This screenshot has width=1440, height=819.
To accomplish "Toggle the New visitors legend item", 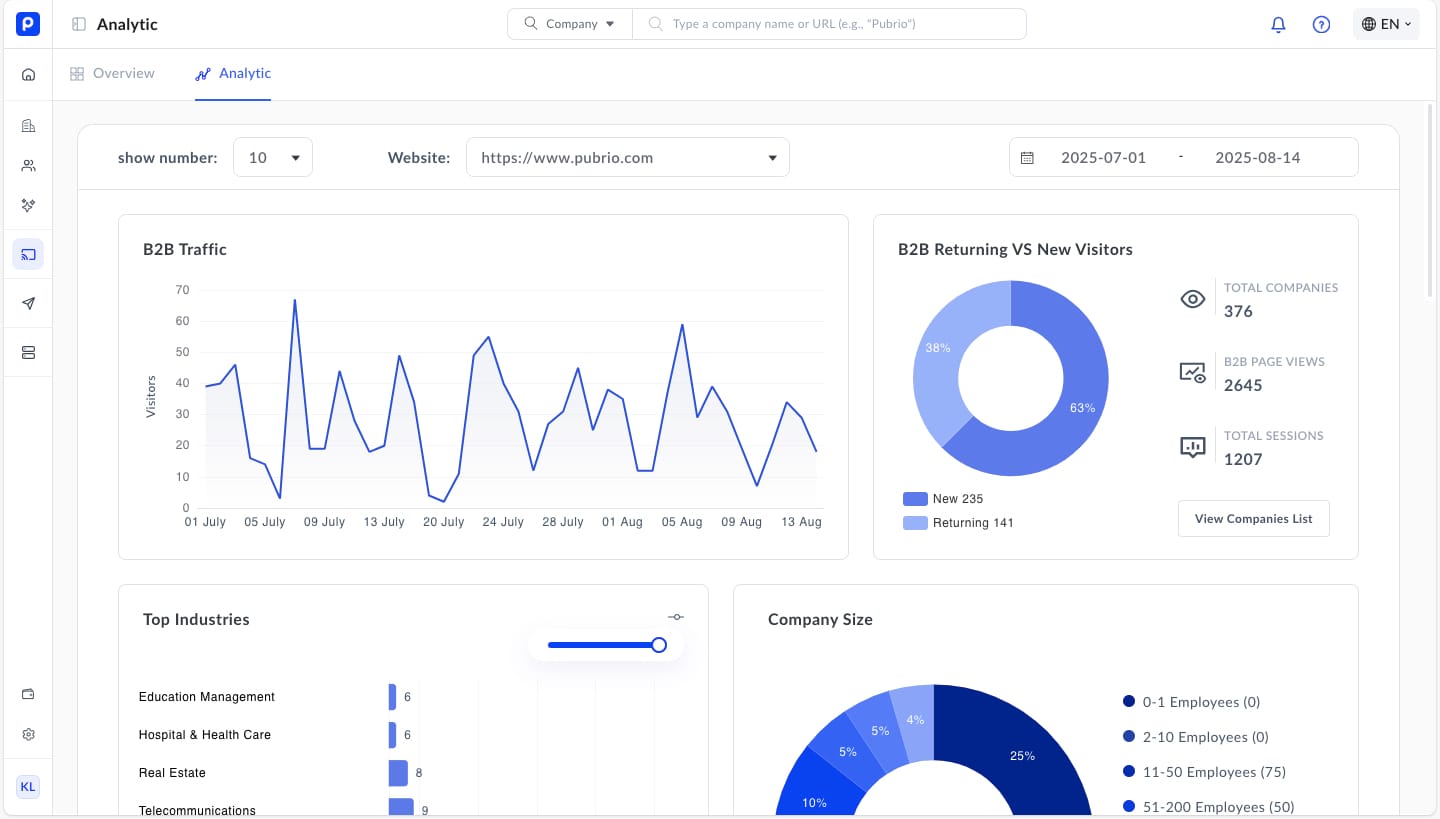I will coord(943,499).
